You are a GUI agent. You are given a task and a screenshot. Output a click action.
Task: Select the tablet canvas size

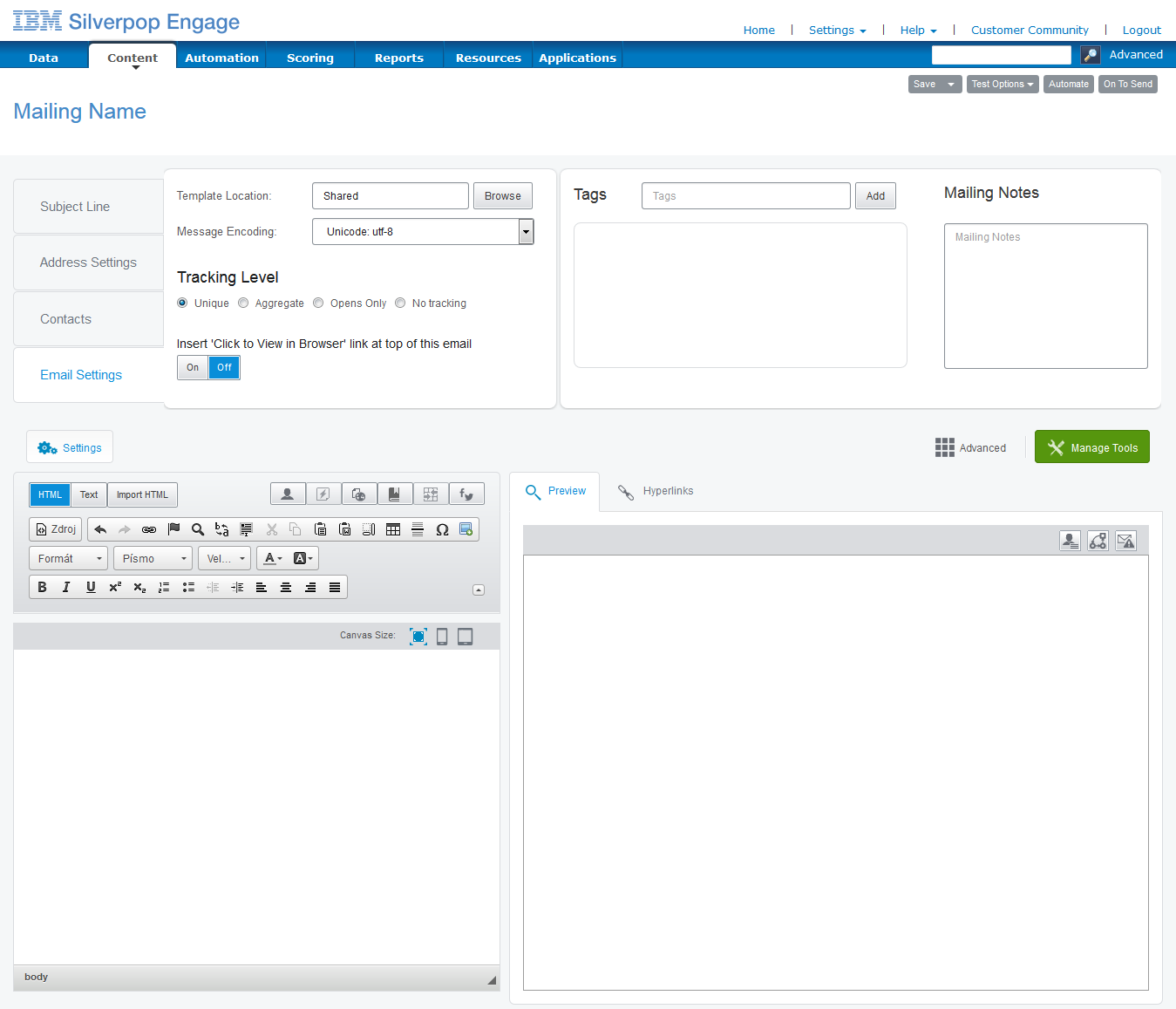tap(466, 637)
